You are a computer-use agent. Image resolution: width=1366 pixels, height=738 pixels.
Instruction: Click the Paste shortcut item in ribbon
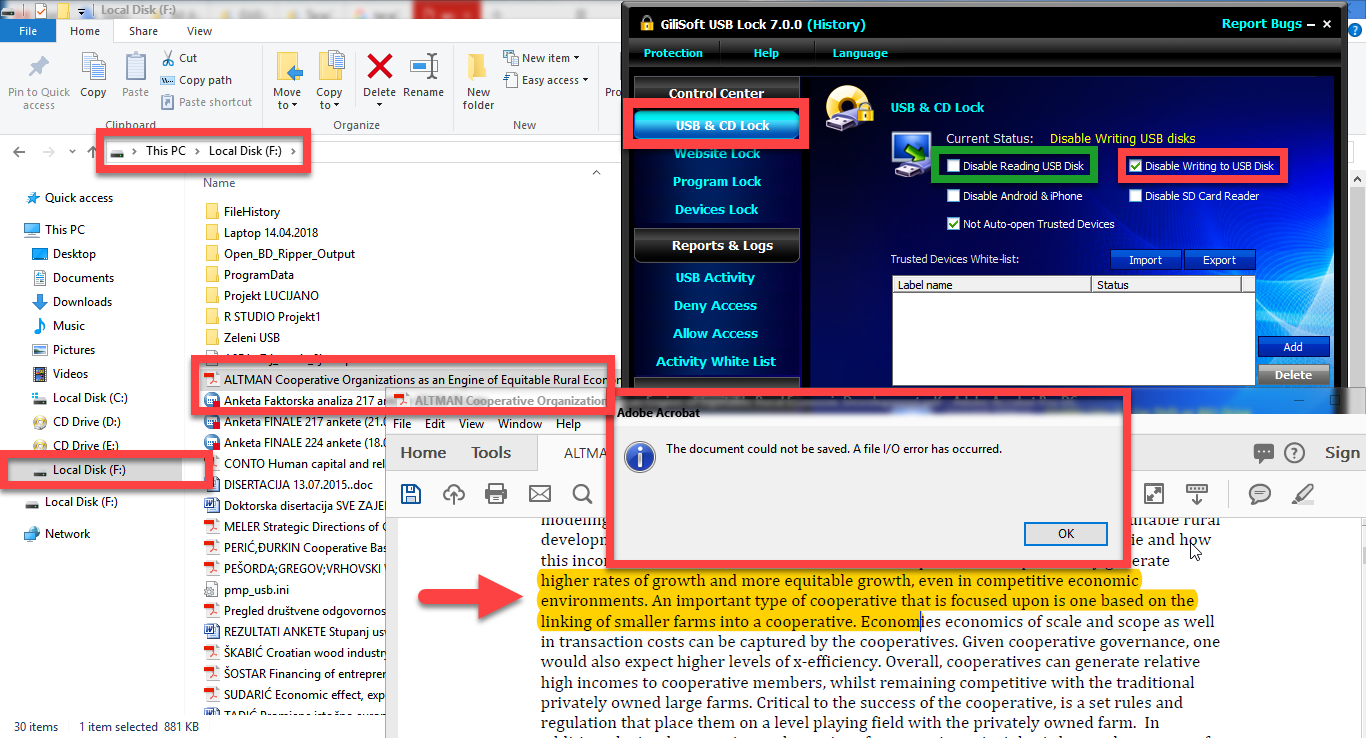(206, 102)
